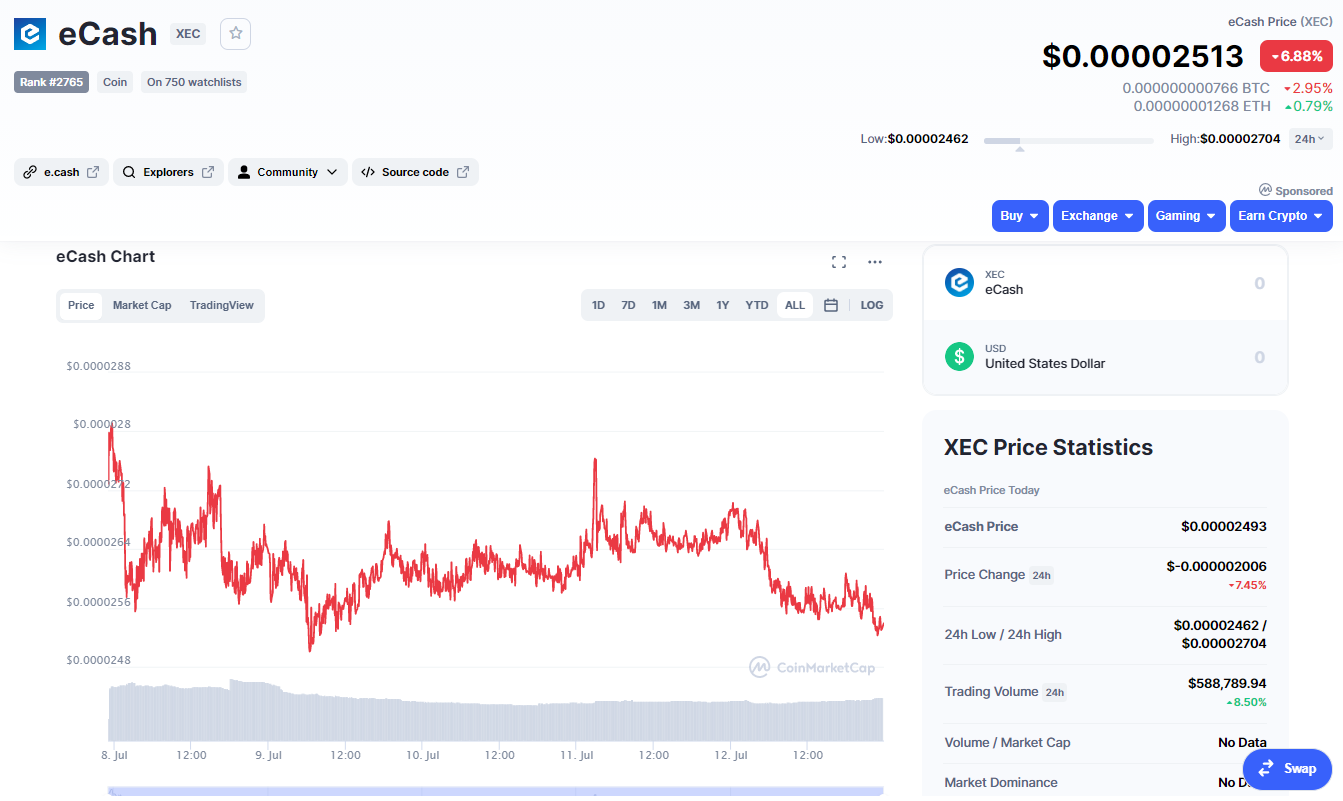1343x801 pixels.
Task: Click the Explorers magnifier icon
Action: 129,172
